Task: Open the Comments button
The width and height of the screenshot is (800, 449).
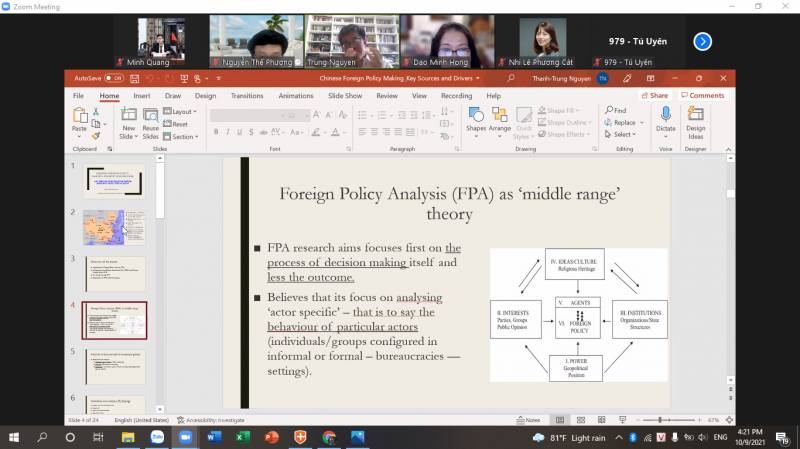Action: [702, 96]
